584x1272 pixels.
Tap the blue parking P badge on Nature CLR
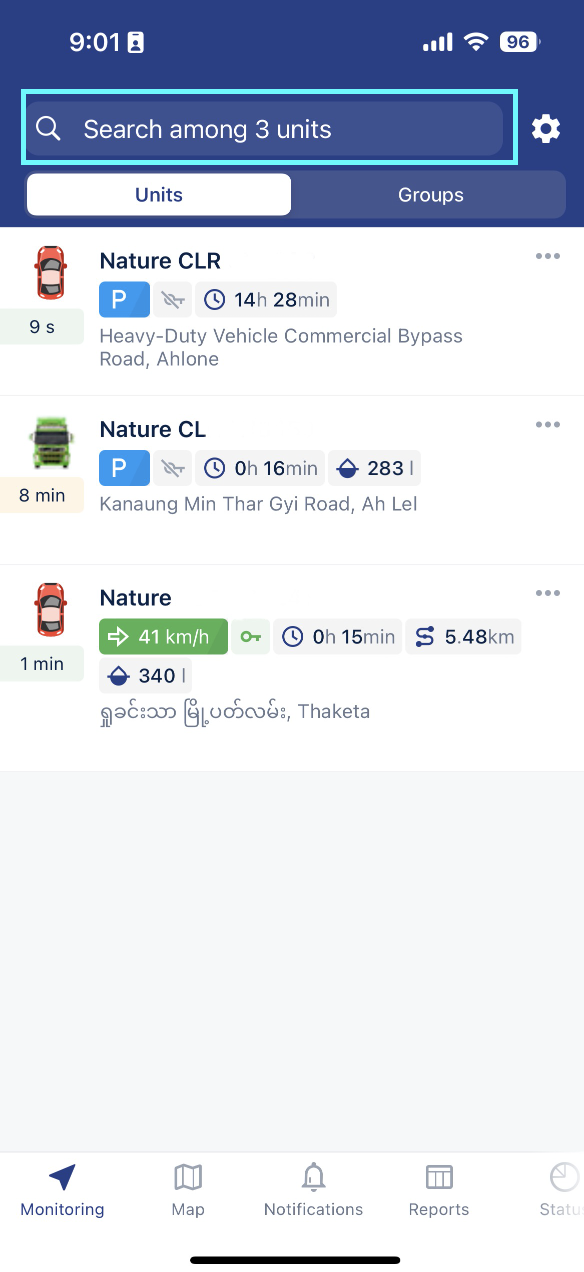[124, 299]
